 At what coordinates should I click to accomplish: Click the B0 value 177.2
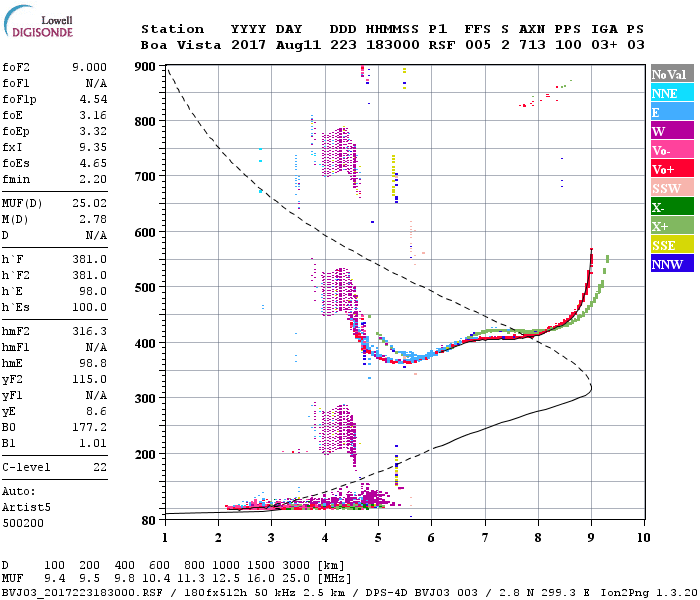89,428
